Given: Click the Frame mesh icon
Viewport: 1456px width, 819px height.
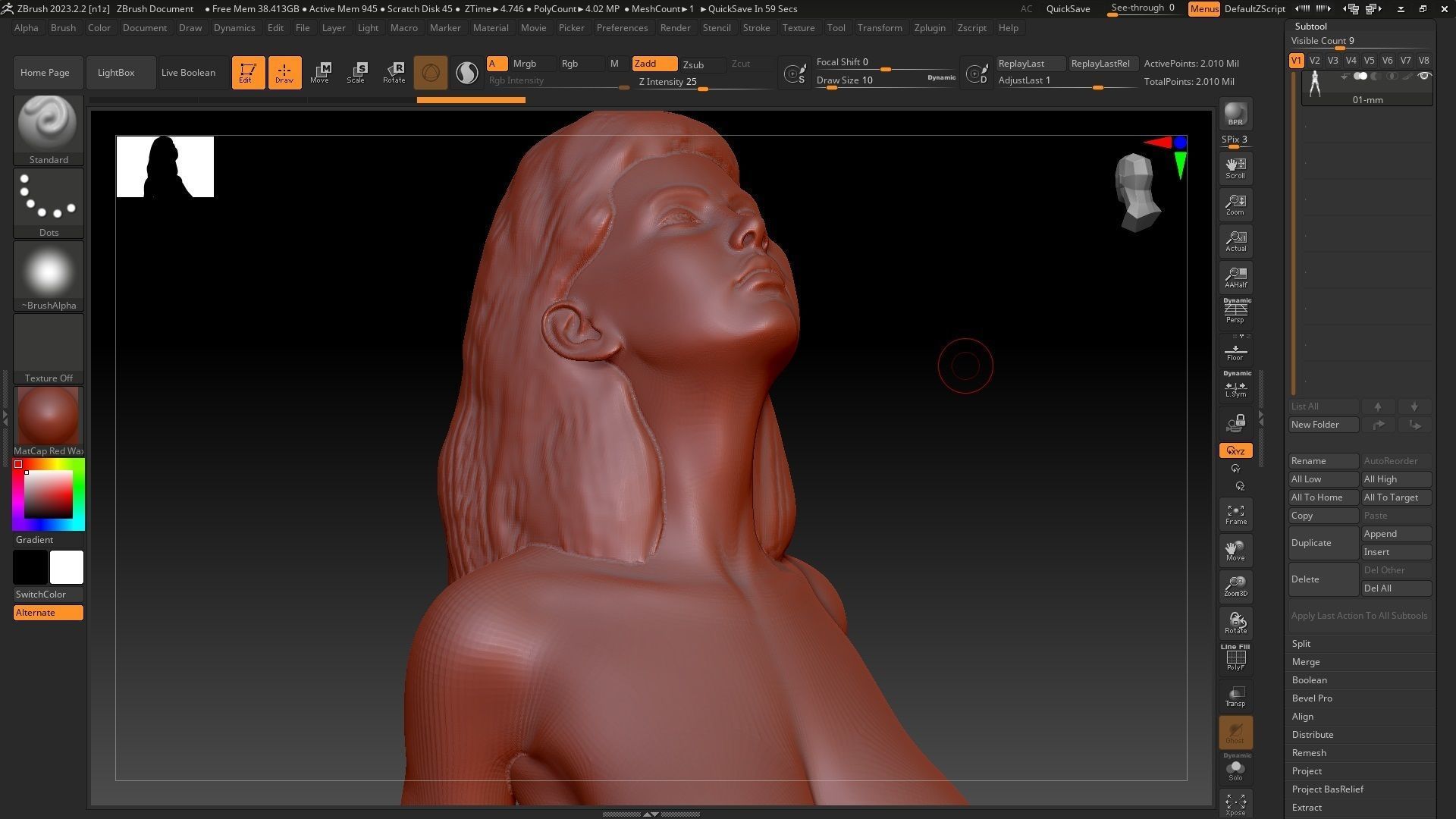Looking at the screenshot, I should coord(1235,514).
